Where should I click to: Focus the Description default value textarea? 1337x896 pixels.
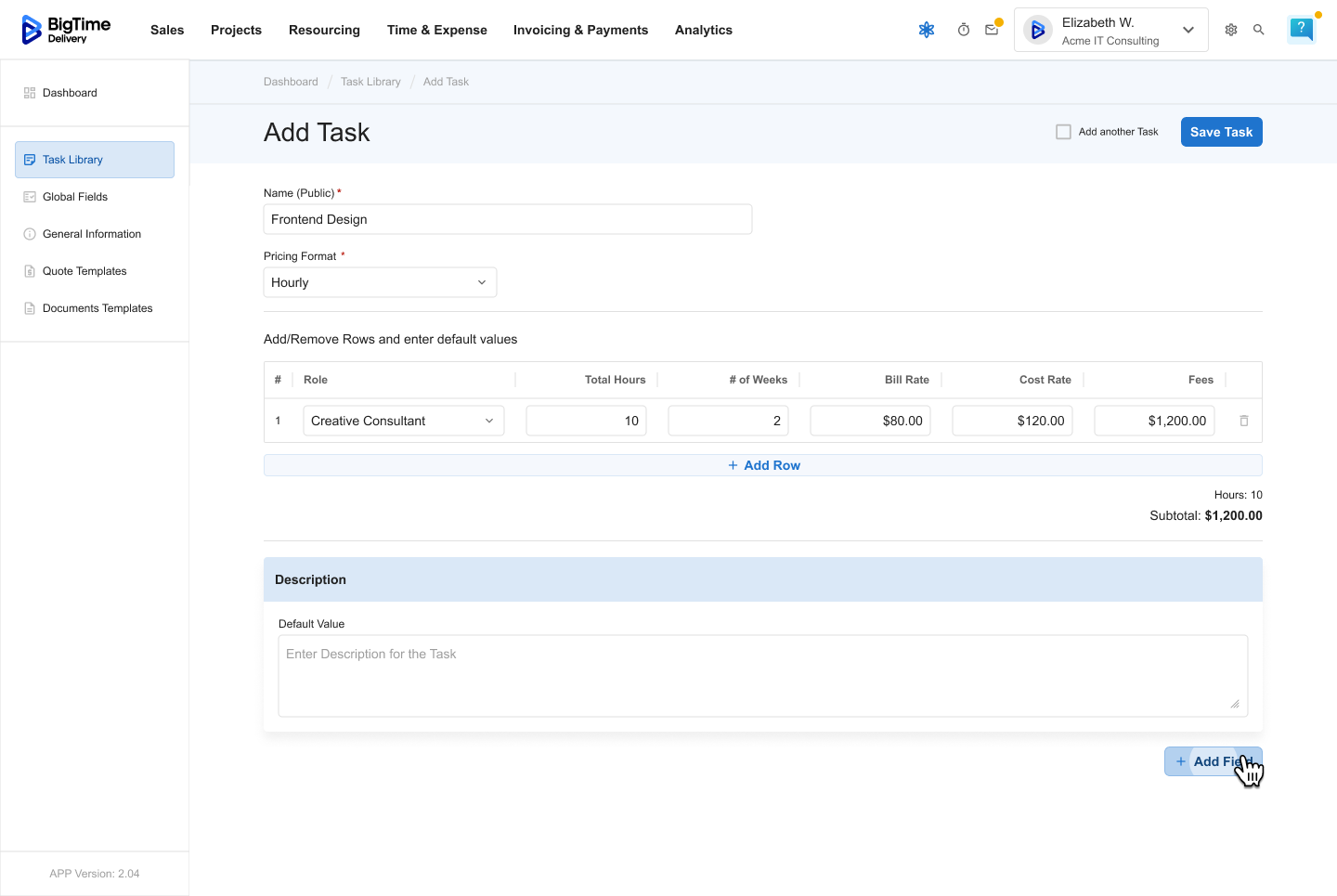click(x=762, y=675)
